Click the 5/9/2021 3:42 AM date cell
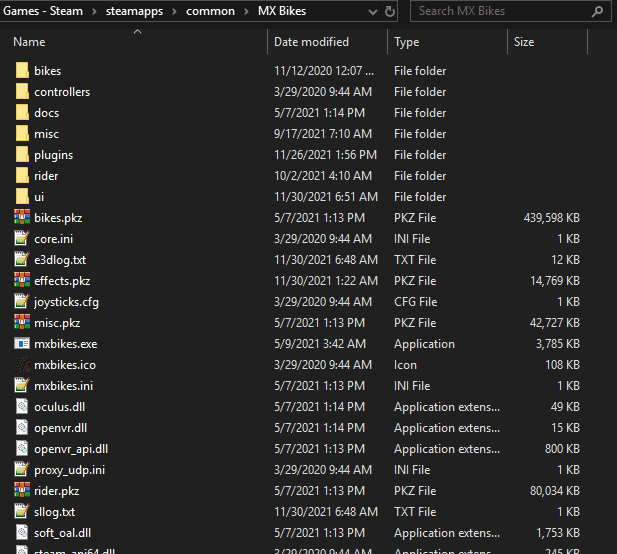 [x=320, y=343]
